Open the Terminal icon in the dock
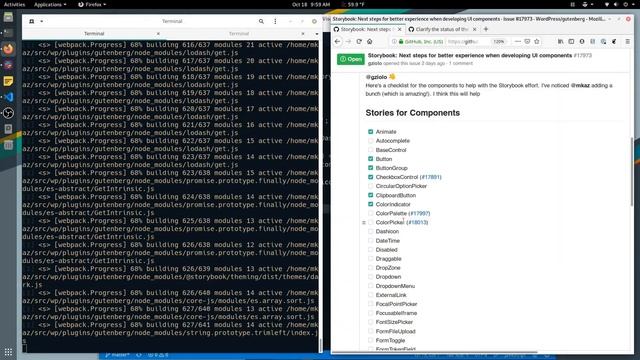Viewport: 640px width, 360px height. coord(8,33)
